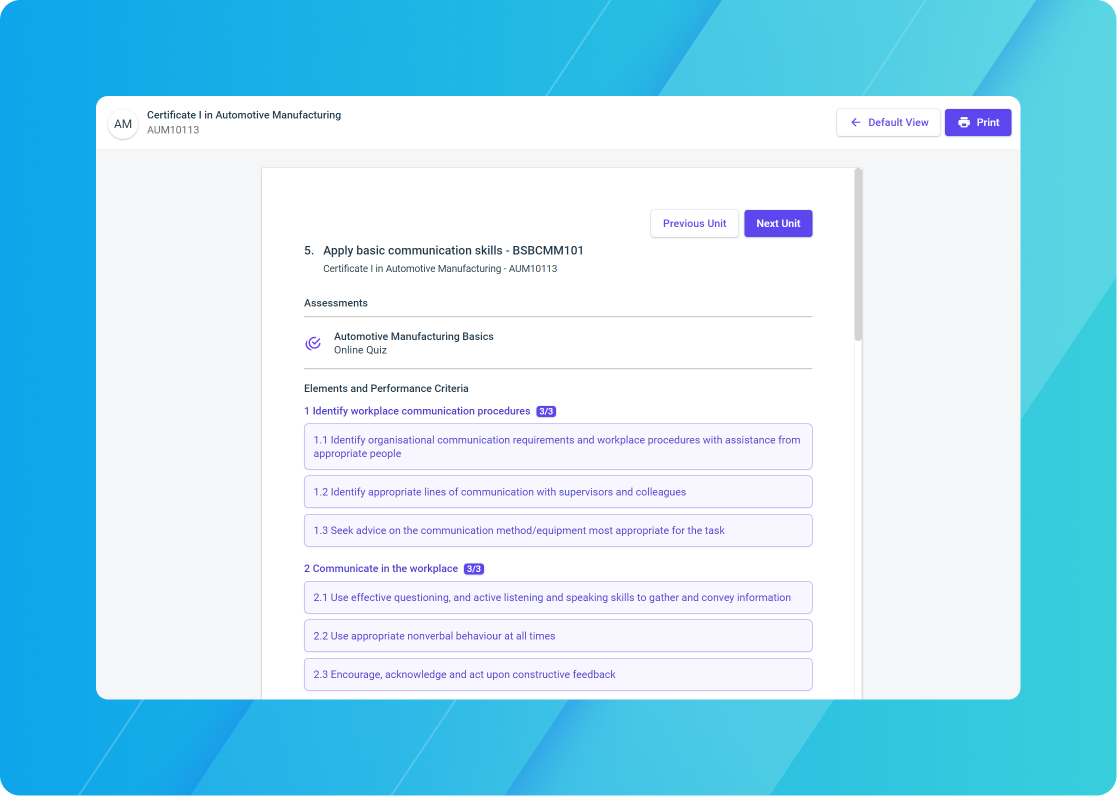Image resolution: width=1117 pixels, height=796 pixels.
Task: Click the document vertical scrollbar thumb
Action: 858,255
